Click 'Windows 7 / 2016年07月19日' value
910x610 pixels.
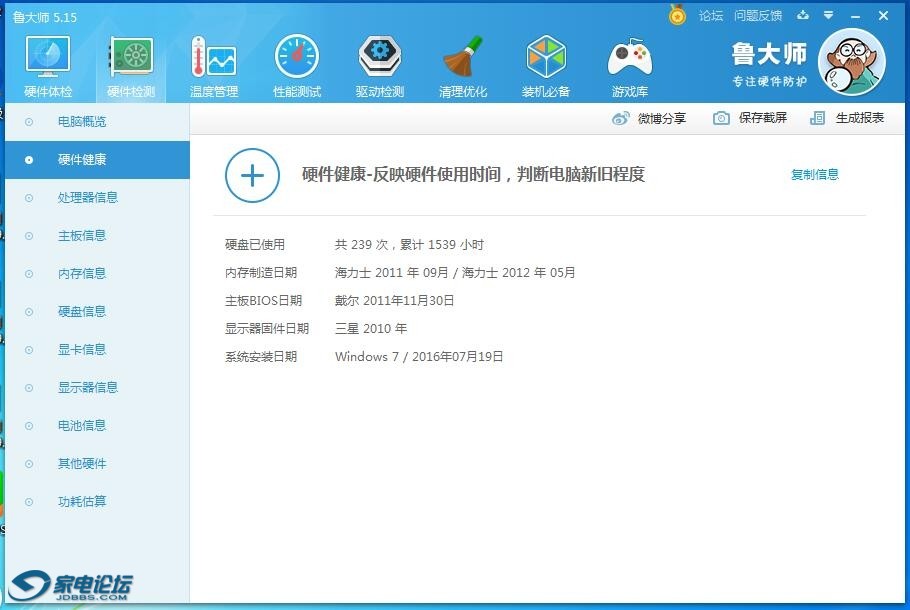[419, 356]
